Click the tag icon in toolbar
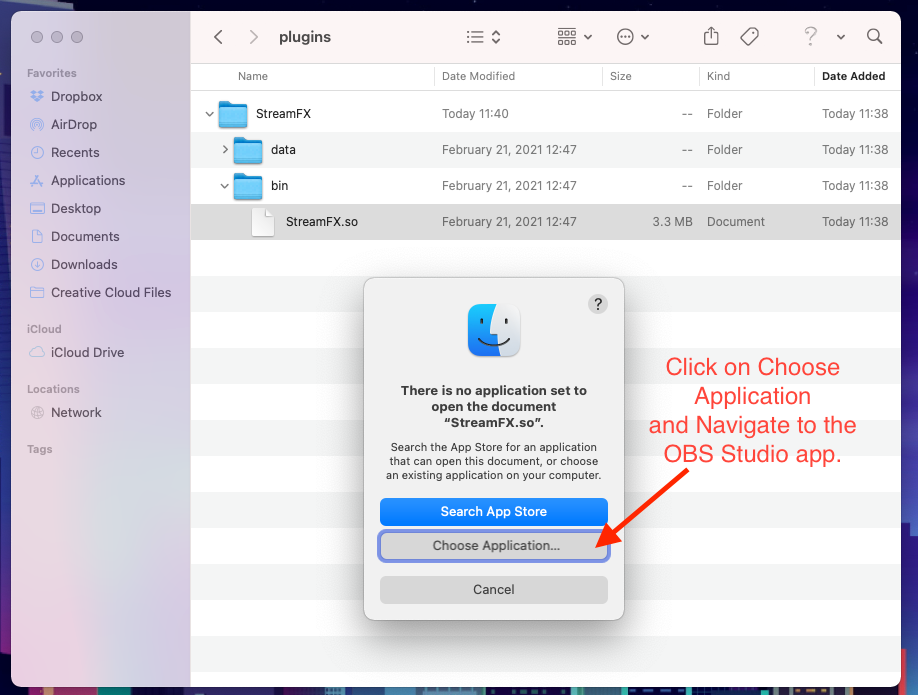918x695 pixels. pos(749,37)
